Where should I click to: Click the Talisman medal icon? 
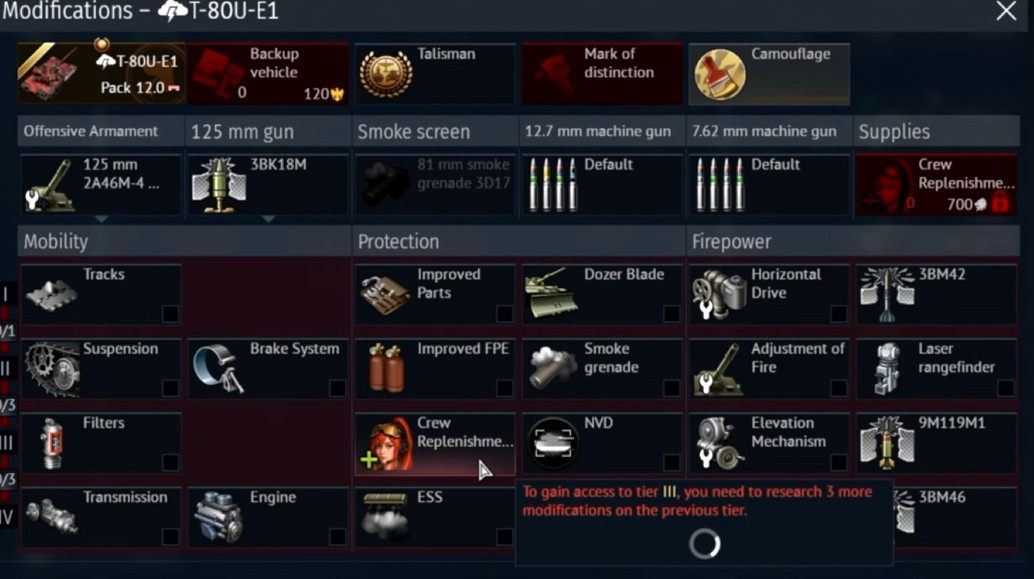point(386,74)
